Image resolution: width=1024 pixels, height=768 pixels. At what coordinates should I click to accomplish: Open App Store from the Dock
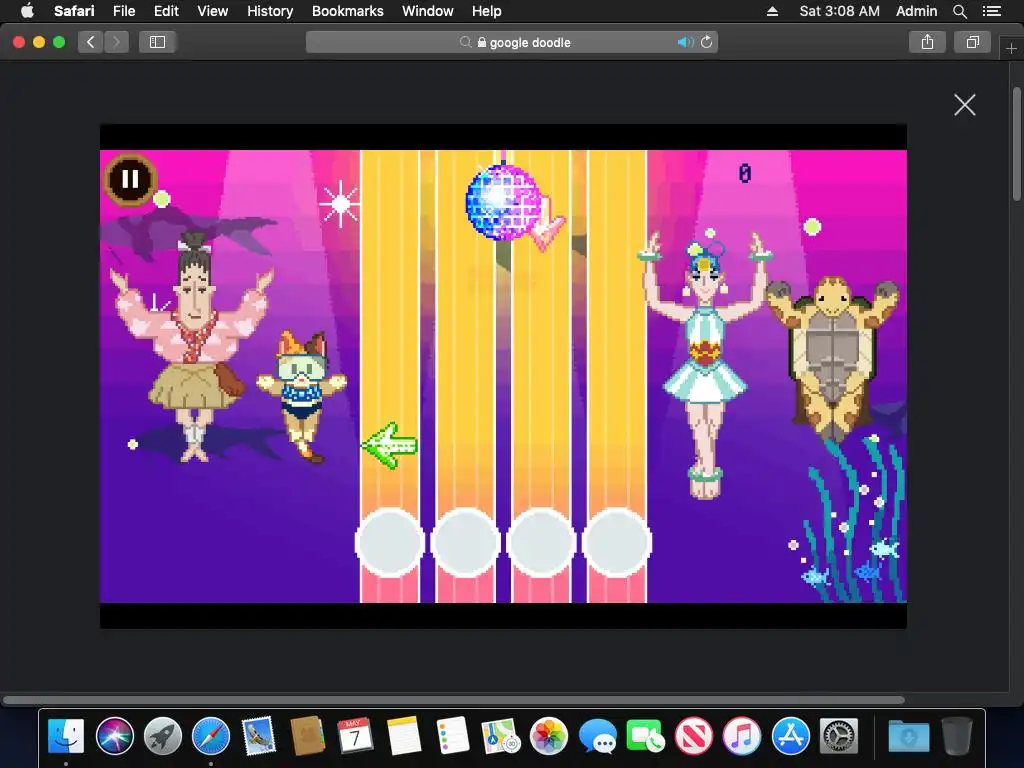[790, 736]
